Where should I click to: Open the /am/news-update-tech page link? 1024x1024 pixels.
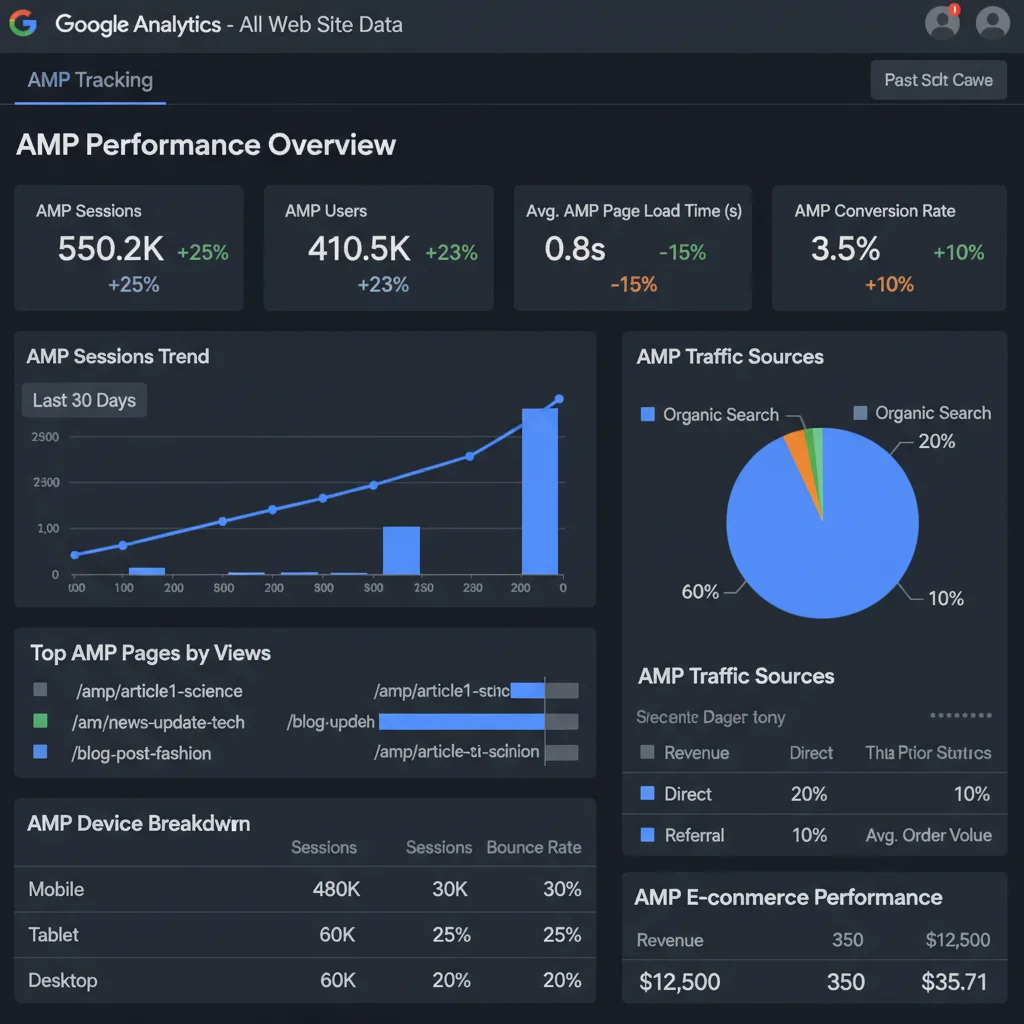tap(158, 722)
